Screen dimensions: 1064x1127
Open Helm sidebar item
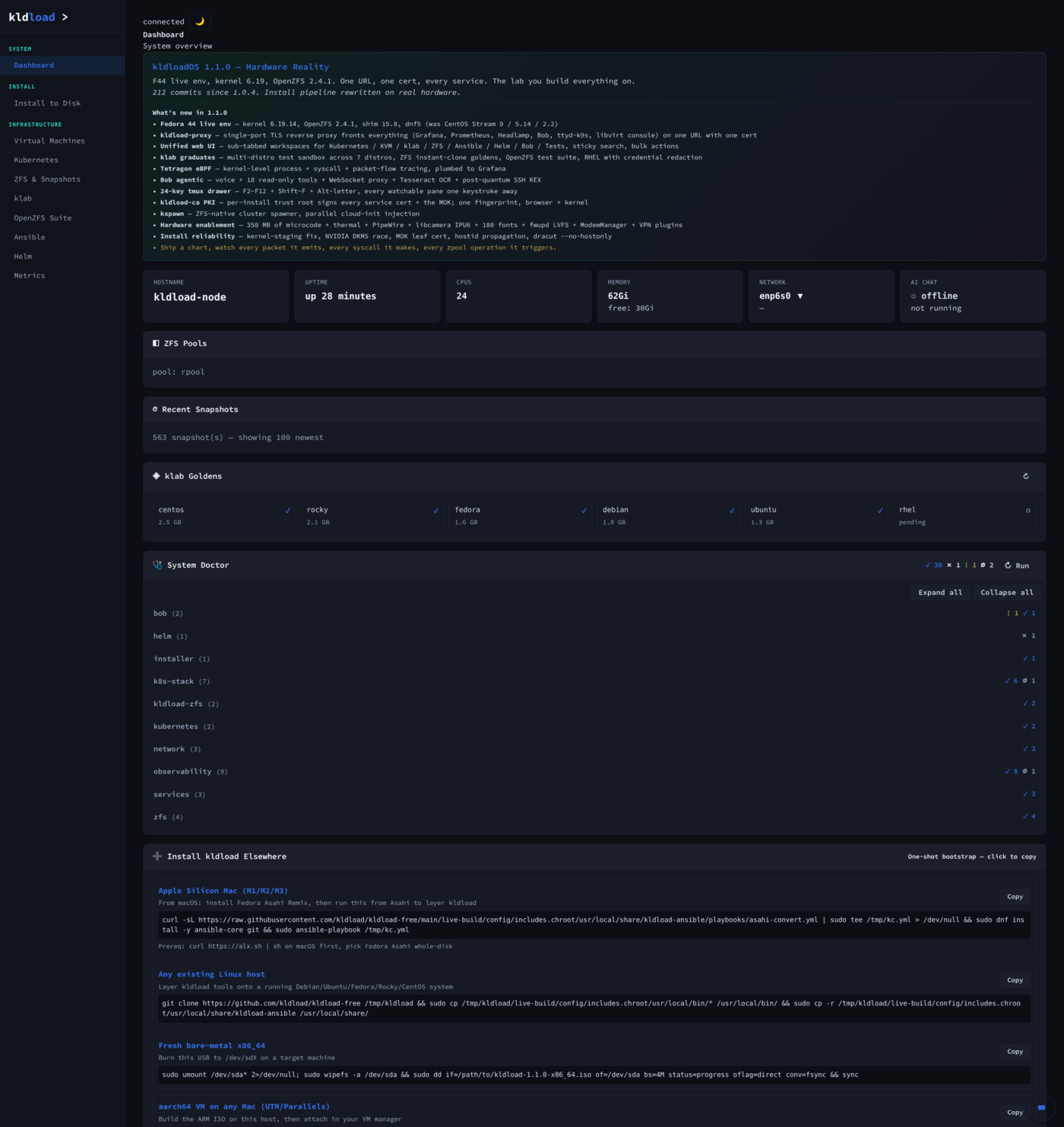(62, 256)
